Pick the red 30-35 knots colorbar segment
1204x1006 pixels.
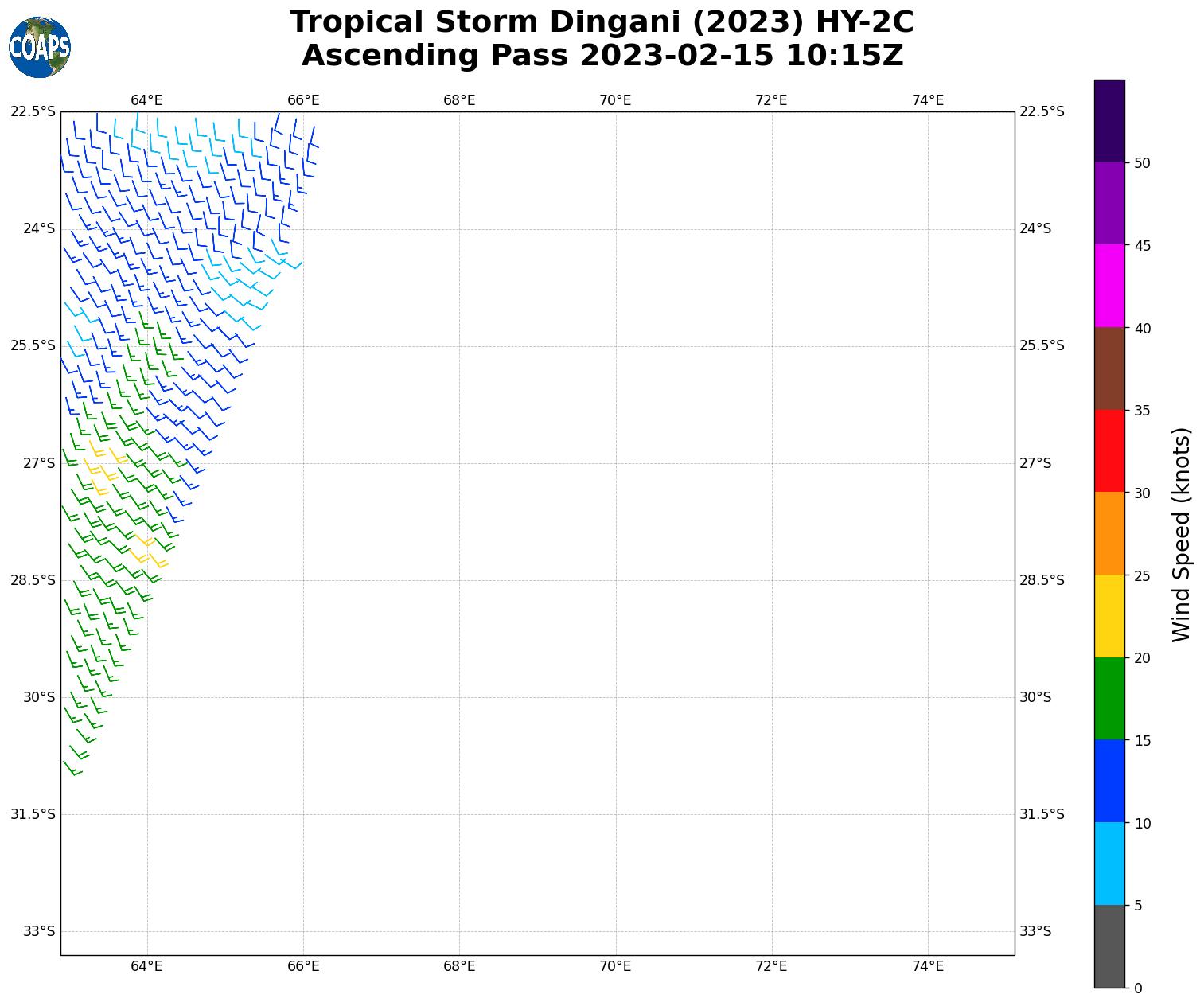click(1109, 450)
